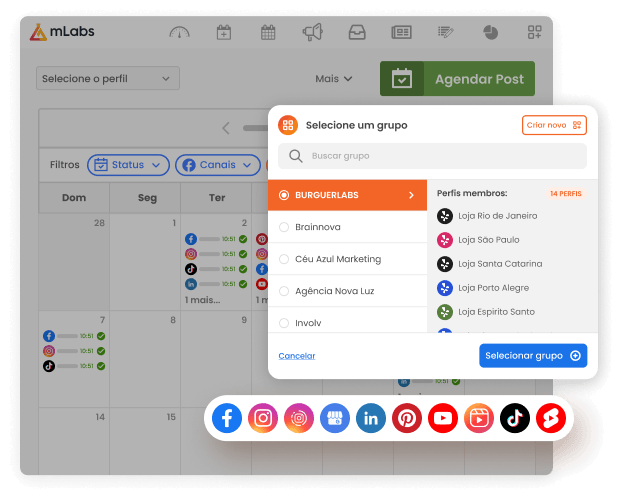Select the BURGUERLABS radio button
The image size is (618, 500).
284,195
